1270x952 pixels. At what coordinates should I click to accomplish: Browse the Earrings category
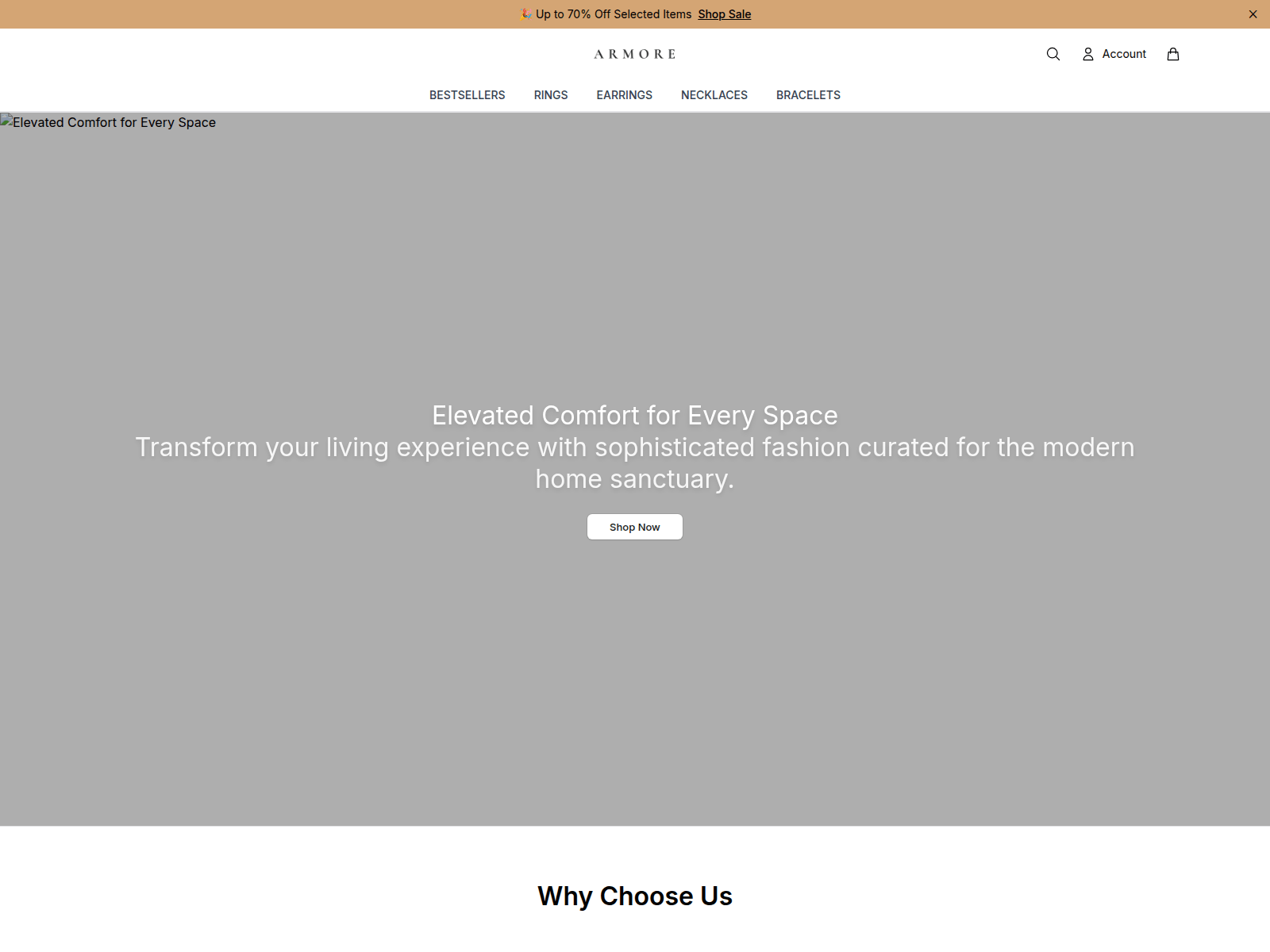coord(625,95)
